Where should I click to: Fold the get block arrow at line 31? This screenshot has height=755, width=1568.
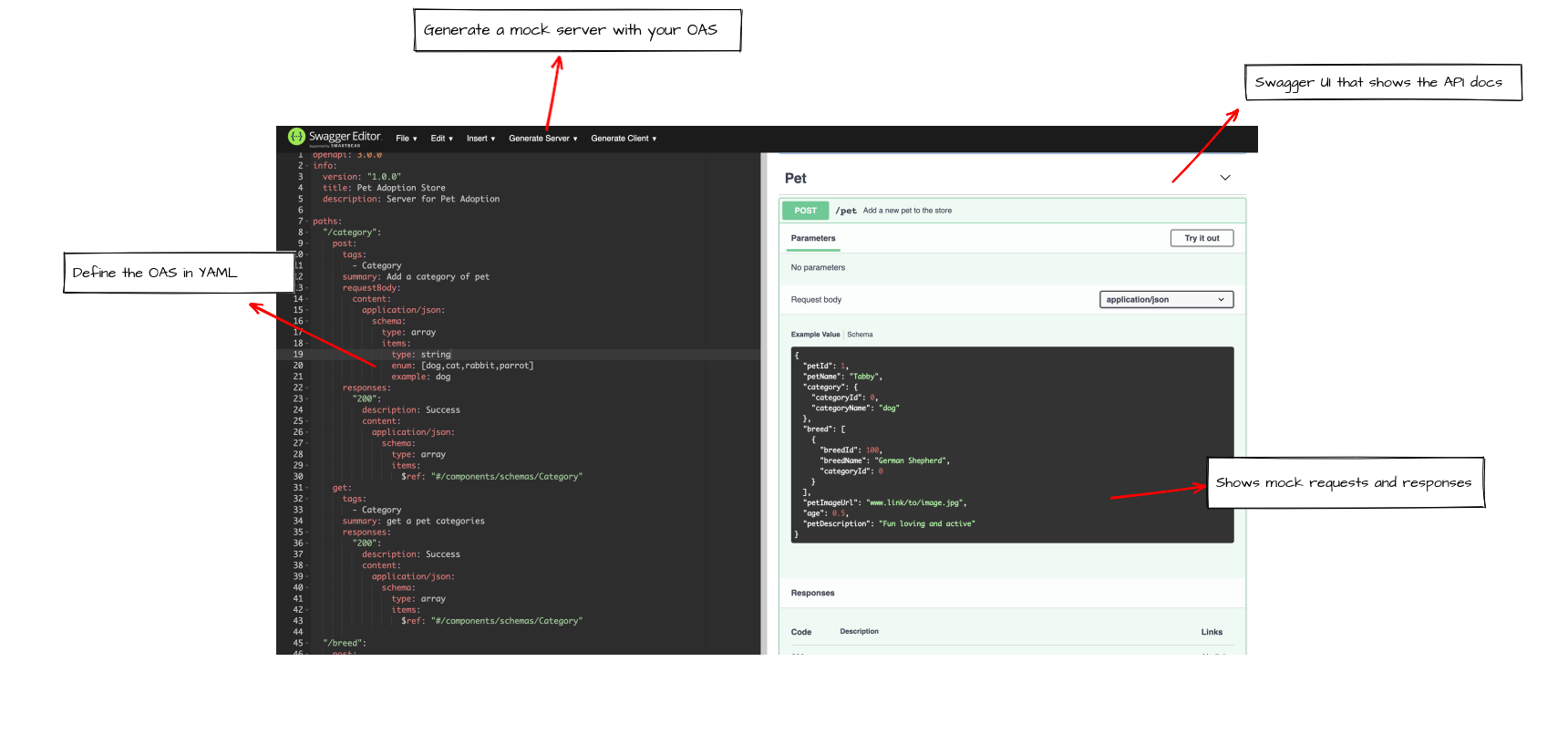click(x=307, y=488)
